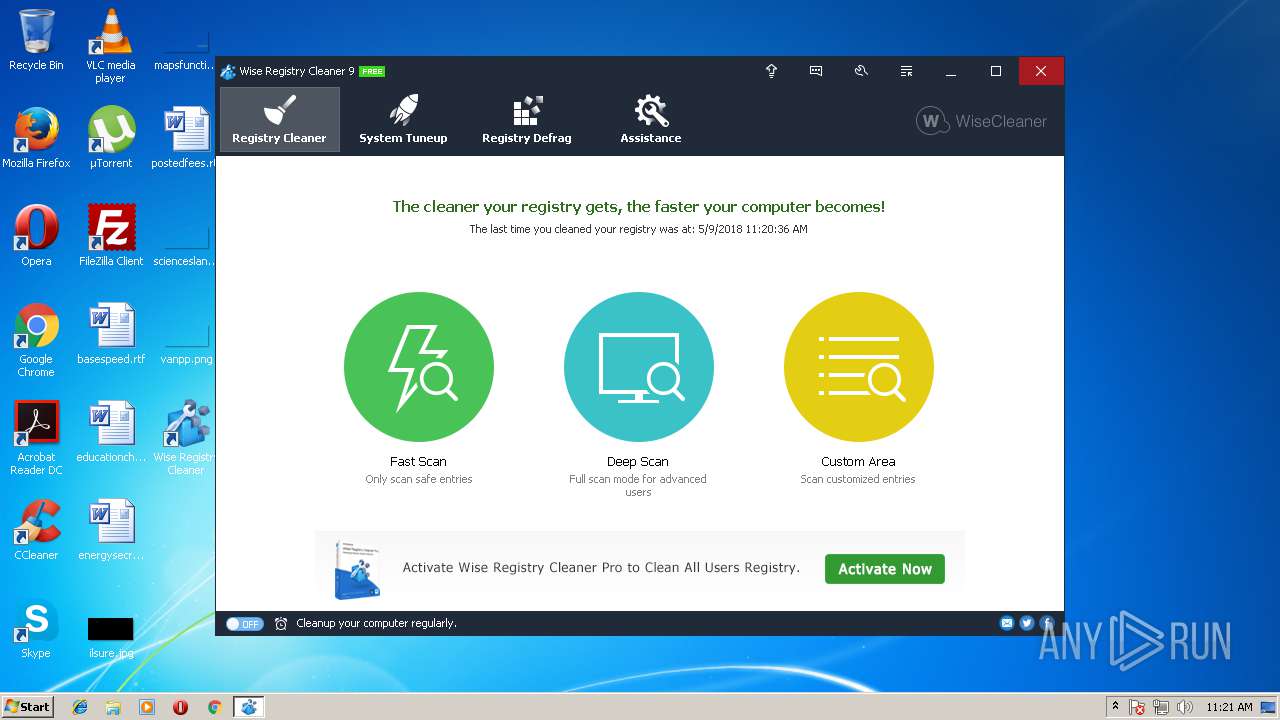Click the WiseCleaner logo

click(981, 121)
